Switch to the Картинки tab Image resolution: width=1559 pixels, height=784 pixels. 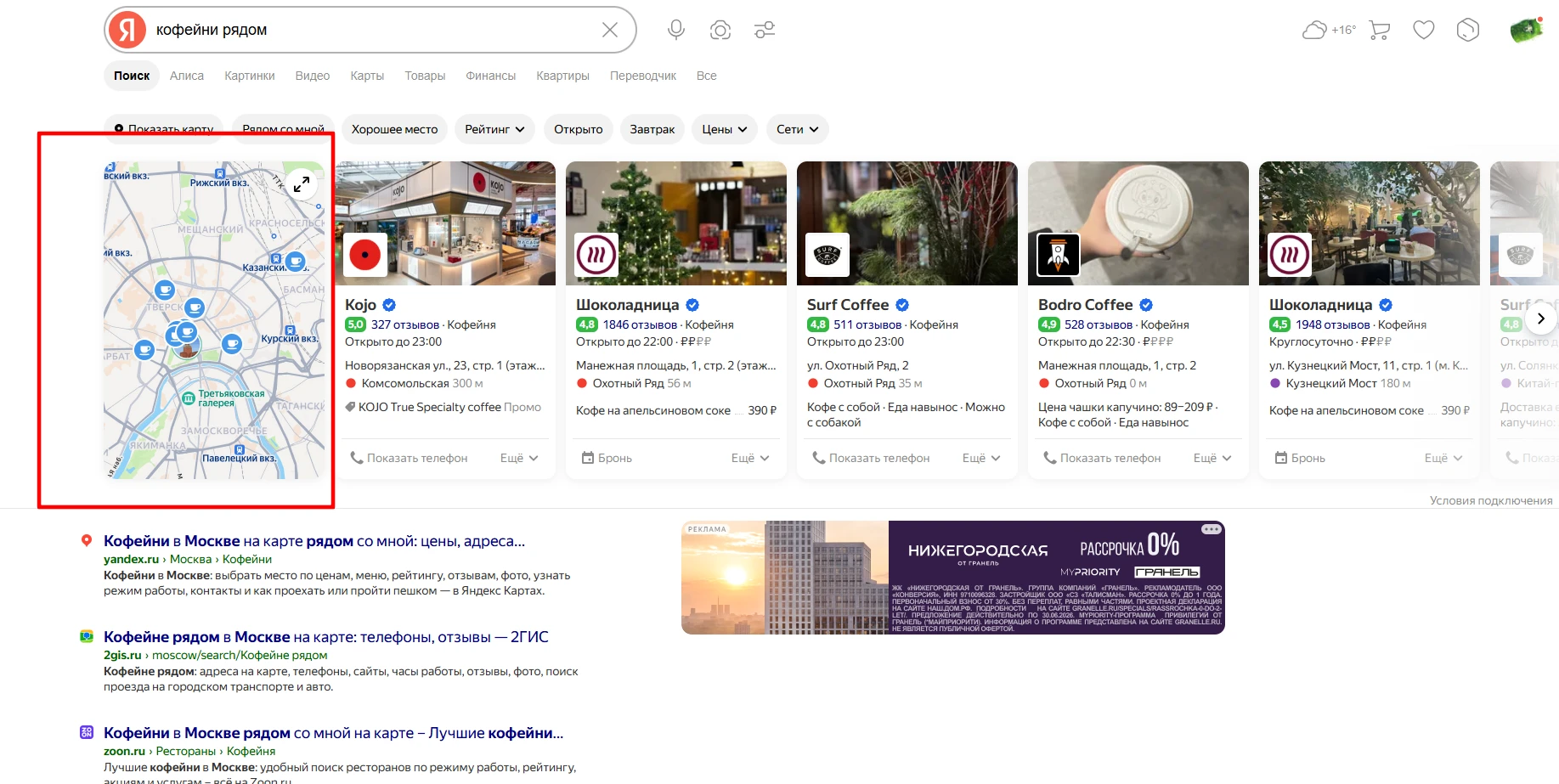coord(250,76)
